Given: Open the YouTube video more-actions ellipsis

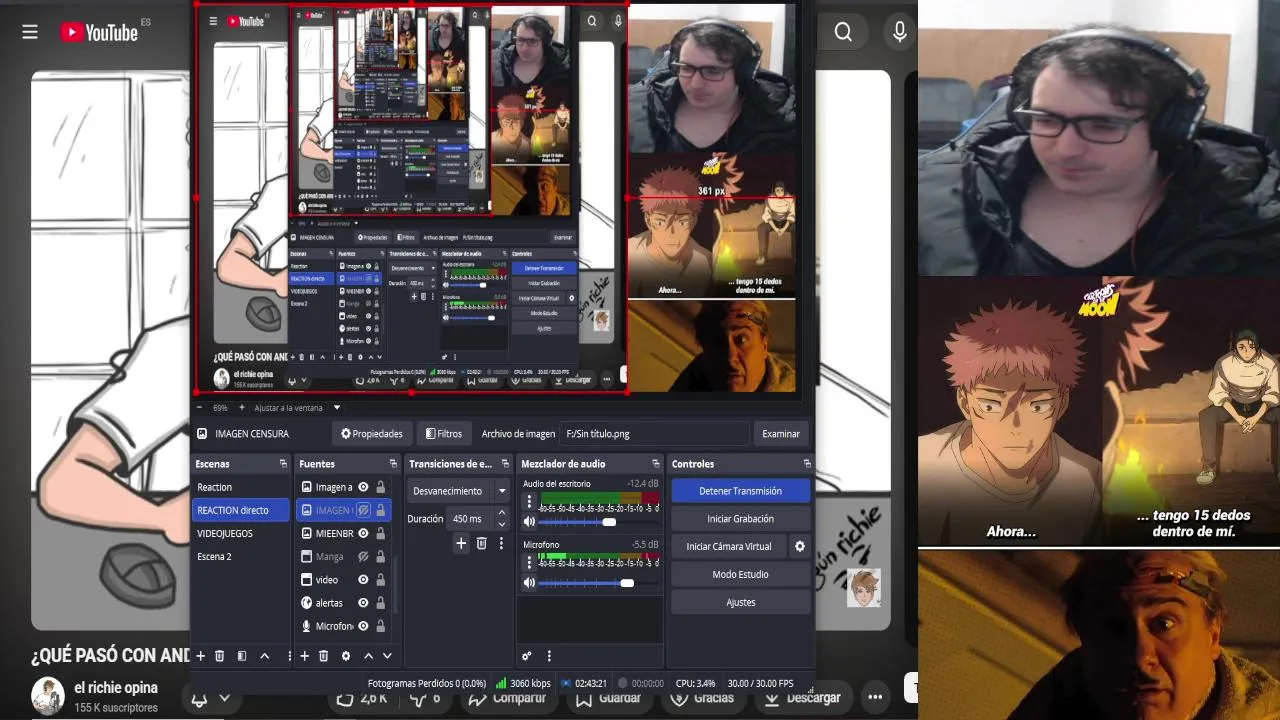Looking at the screenshot, I should pyautogui.click(x=875, y=698).
